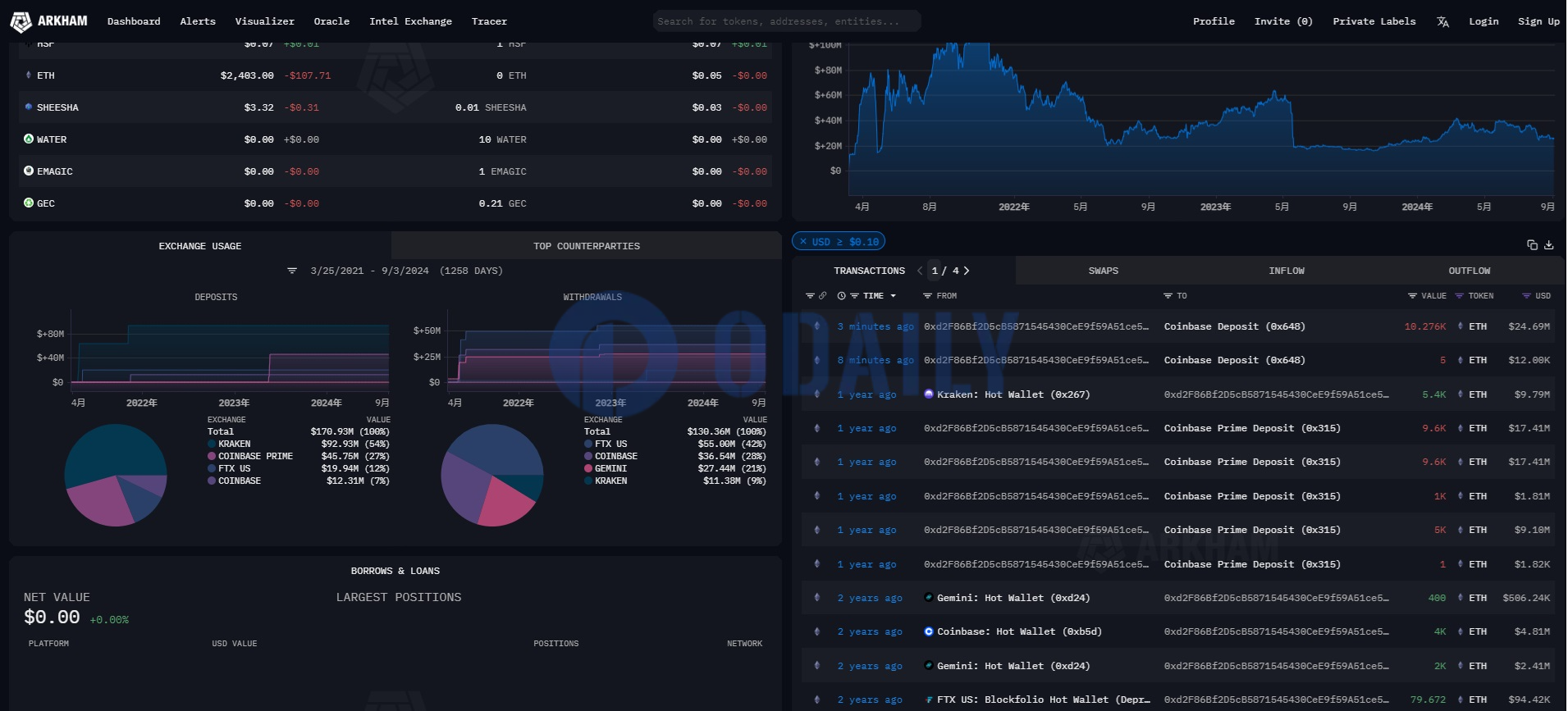Open Visualizer in the top navigation
The height and width of the screenshot is (711, 1568).
point(264,21)
